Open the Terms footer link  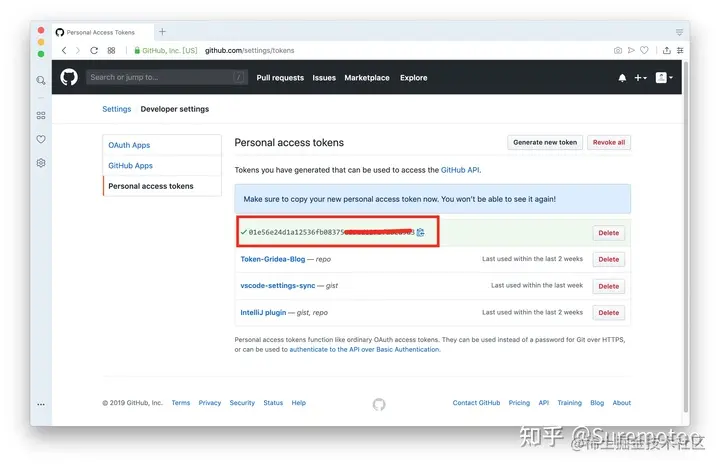pyautogui.click(x=180, y=403)
